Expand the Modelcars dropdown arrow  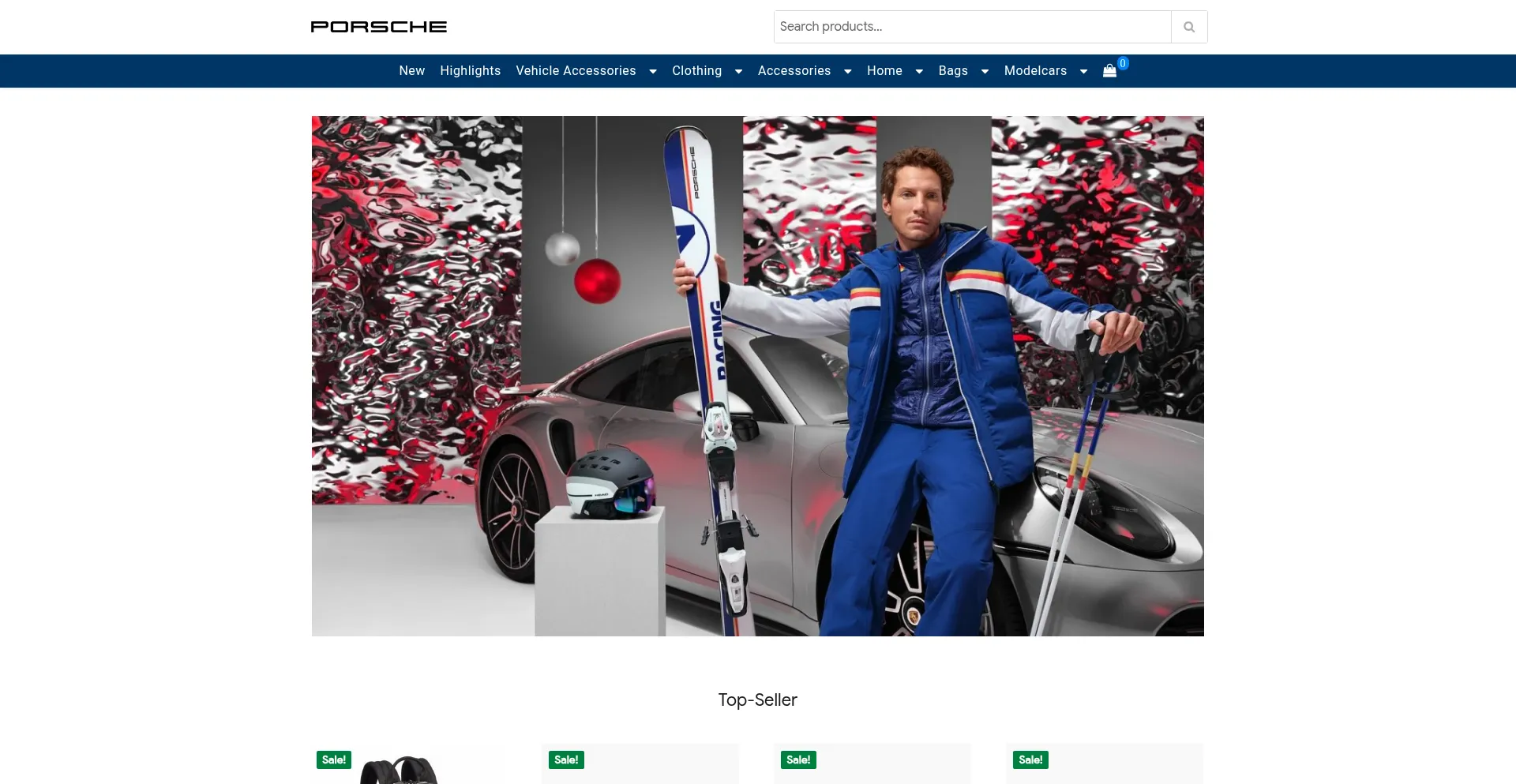coord(1084,72)
